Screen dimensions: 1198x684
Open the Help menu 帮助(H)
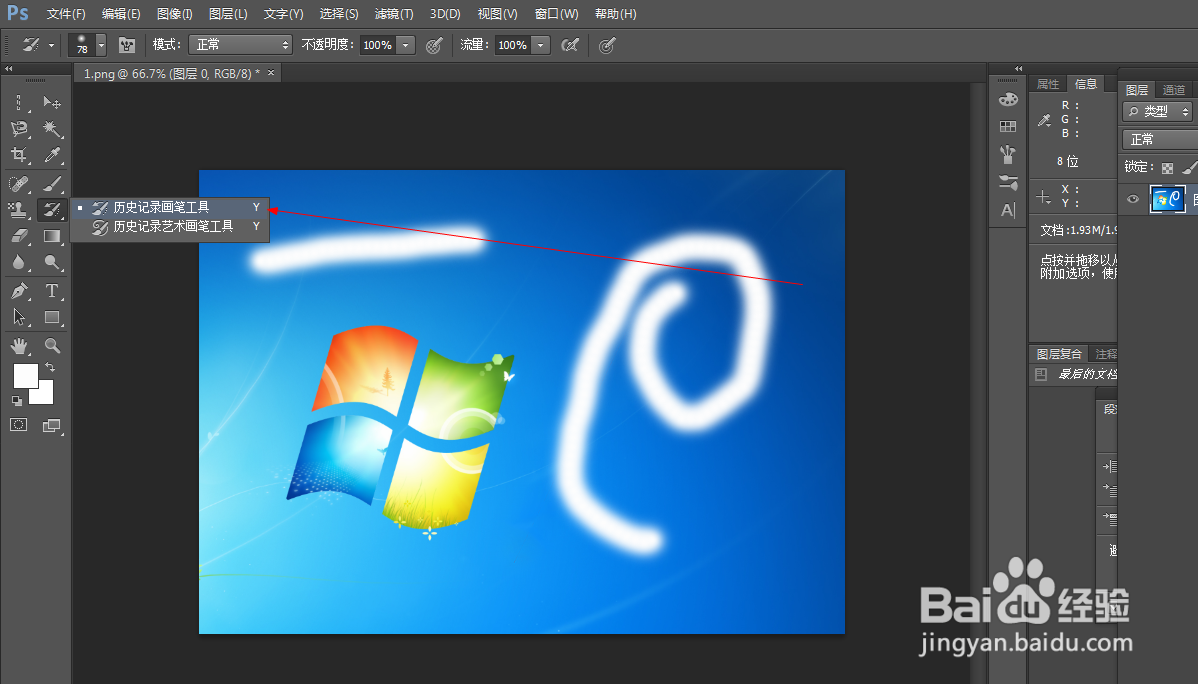pyautogui.click(x=615, y=14)
